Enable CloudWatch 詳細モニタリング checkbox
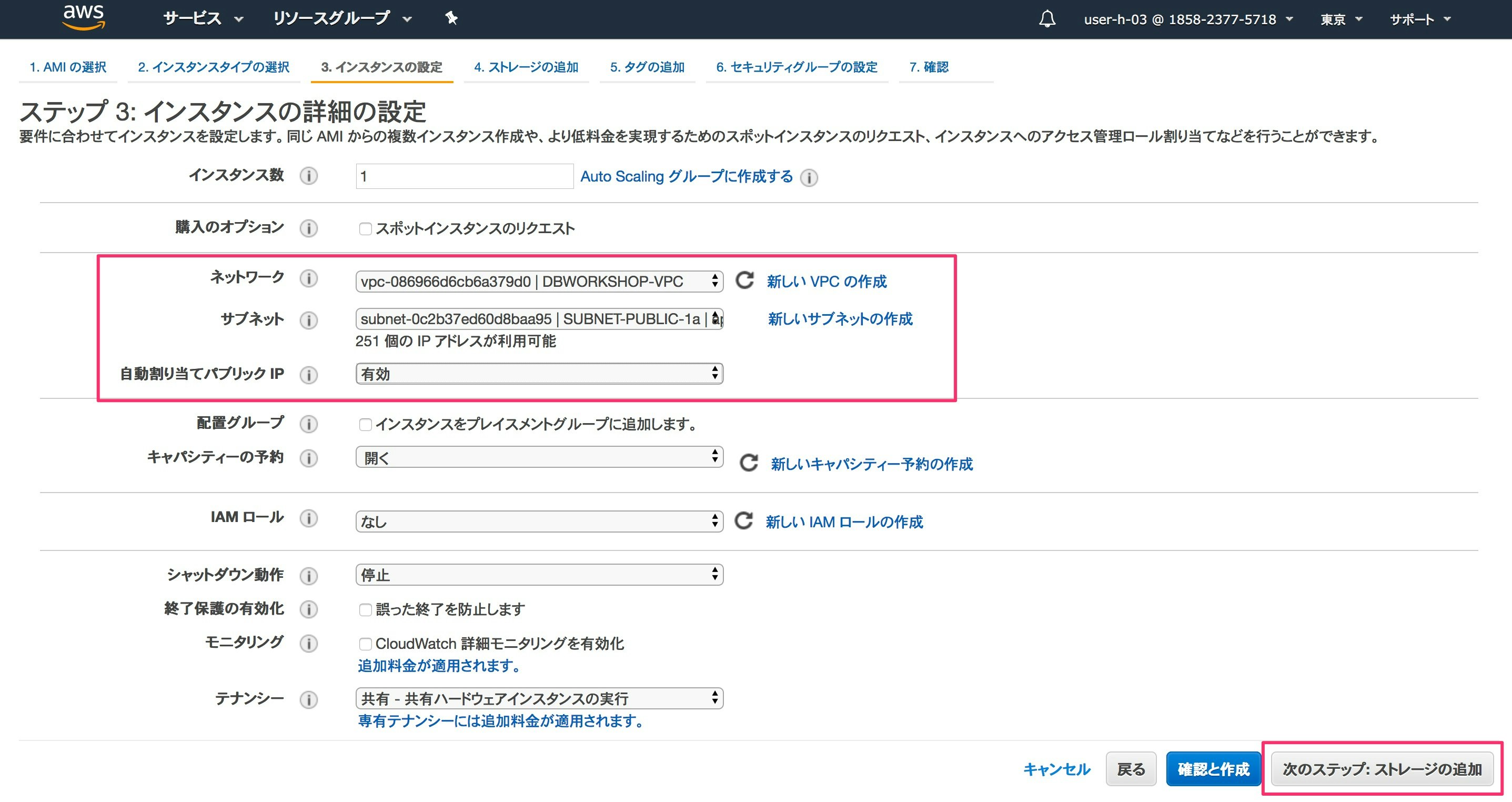 [x=365, y=644]
